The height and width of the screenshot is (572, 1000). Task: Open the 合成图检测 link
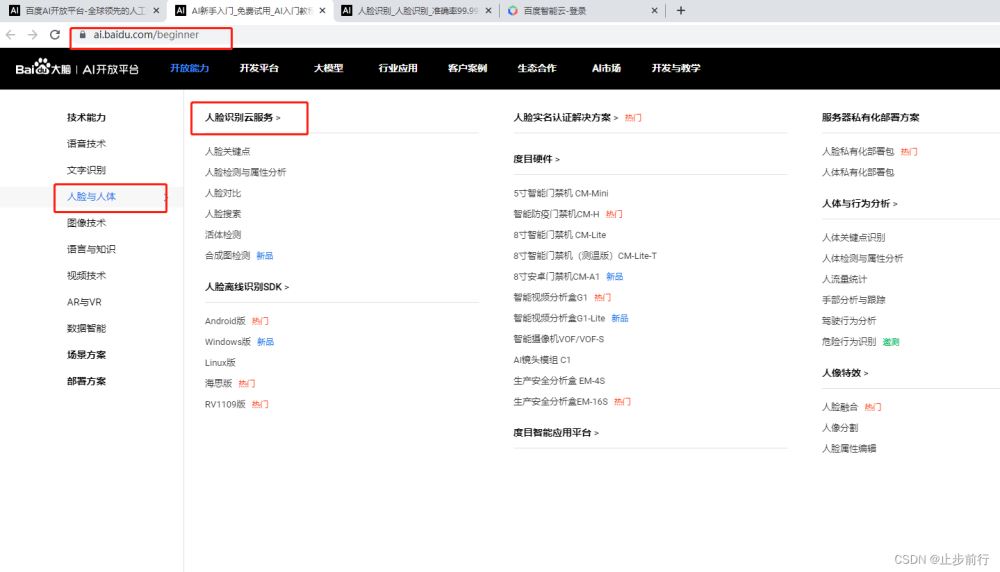[228, 256]
